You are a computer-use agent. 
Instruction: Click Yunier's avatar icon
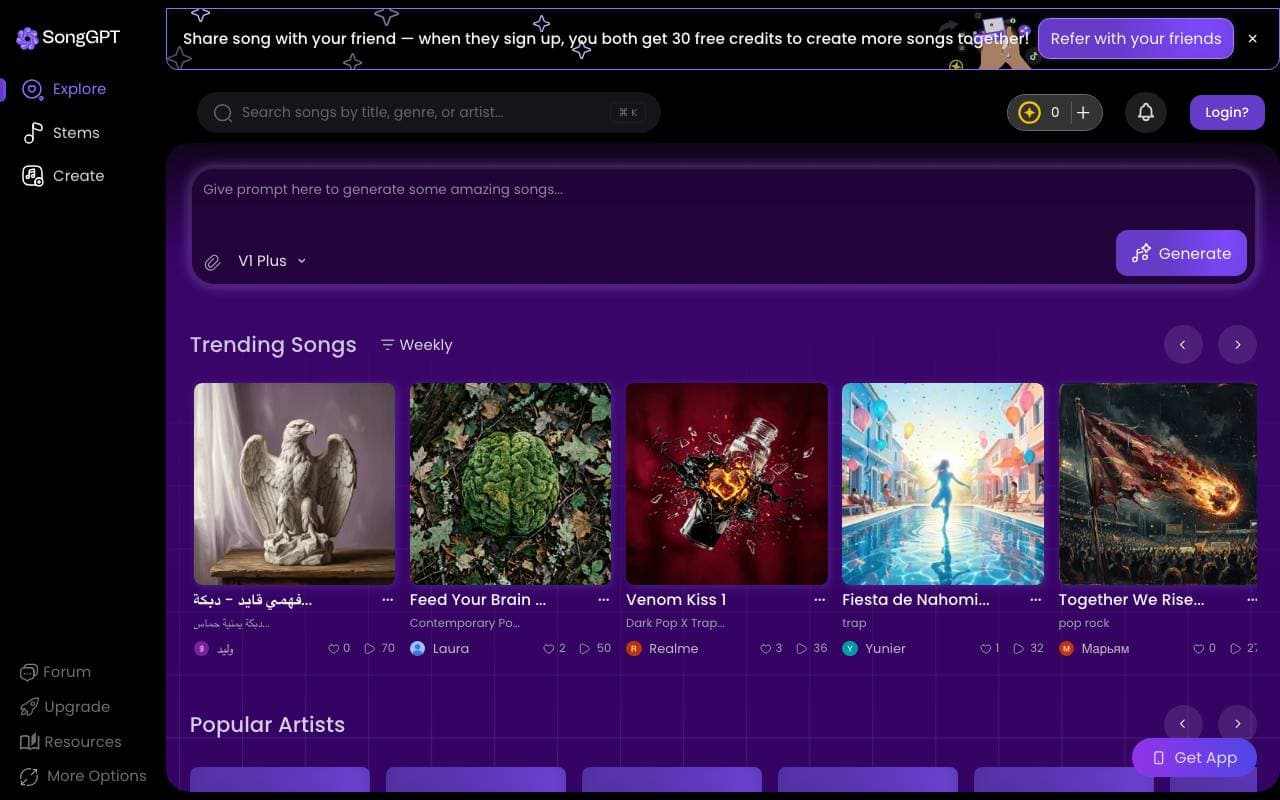[850, 649]
